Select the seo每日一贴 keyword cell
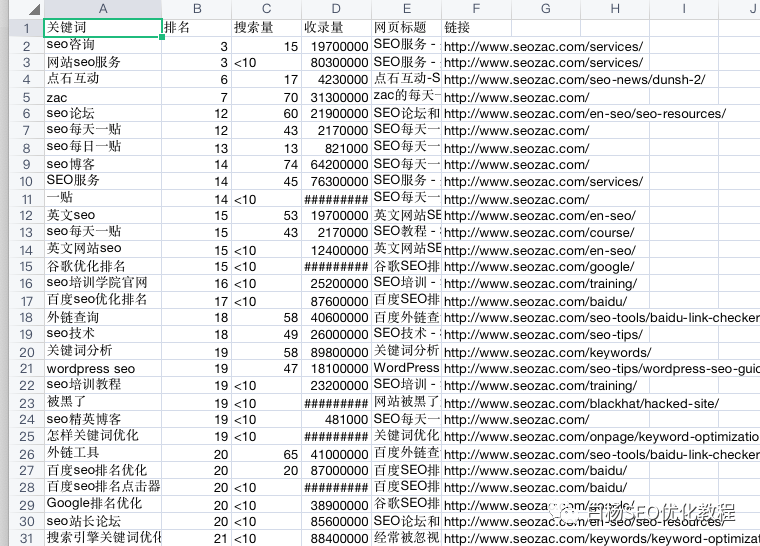This screenshot has width=760, height=546. [x=103, y=147]
